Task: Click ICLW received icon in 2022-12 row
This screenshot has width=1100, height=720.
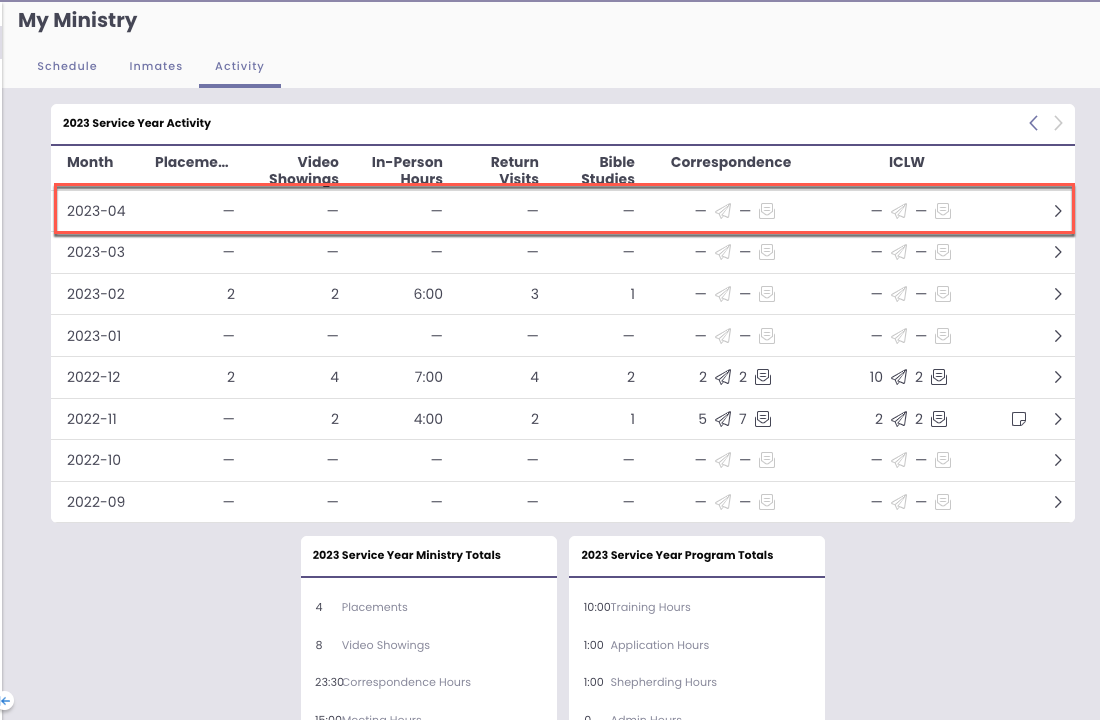Action: [939, 377]
